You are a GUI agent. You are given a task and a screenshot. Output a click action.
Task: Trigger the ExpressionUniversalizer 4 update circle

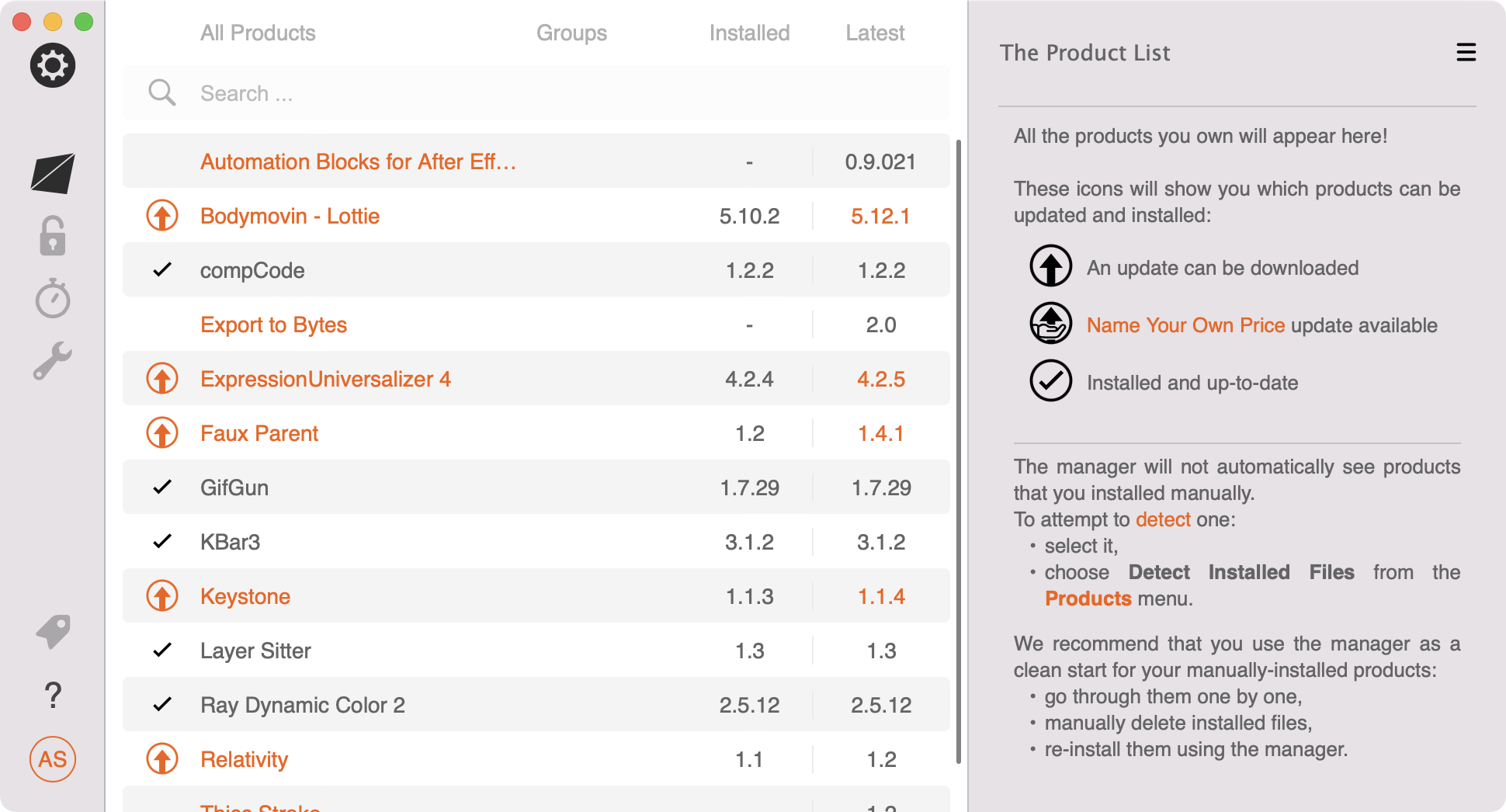point(161,379)
